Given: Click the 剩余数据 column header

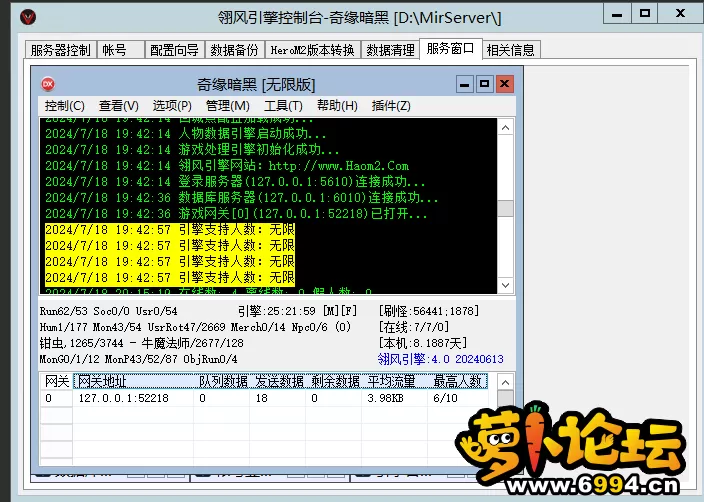Looking at the screenshot, I should [335, 381].
